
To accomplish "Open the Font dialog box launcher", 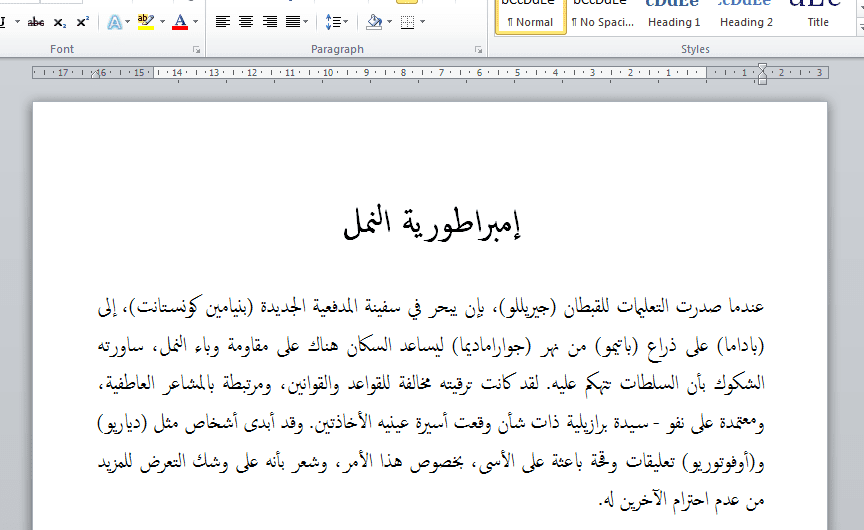I will point(196,49).
